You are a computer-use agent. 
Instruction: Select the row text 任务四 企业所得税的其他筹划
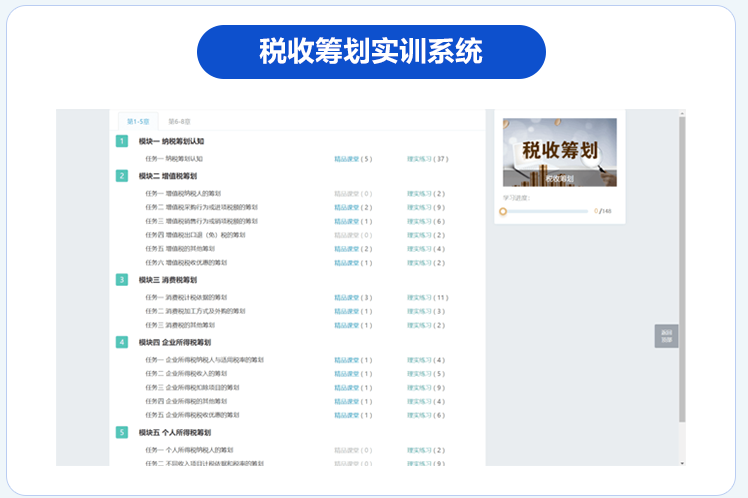[186, 402]
